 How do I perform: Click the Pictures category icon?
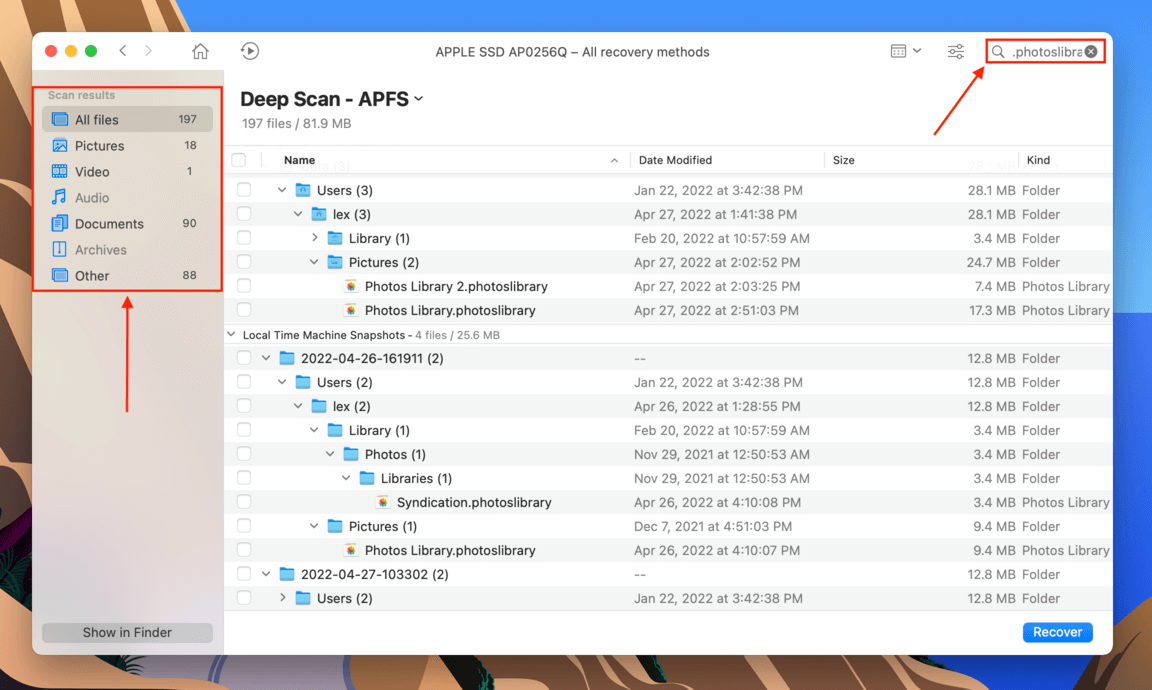click(x=60, y=145)
